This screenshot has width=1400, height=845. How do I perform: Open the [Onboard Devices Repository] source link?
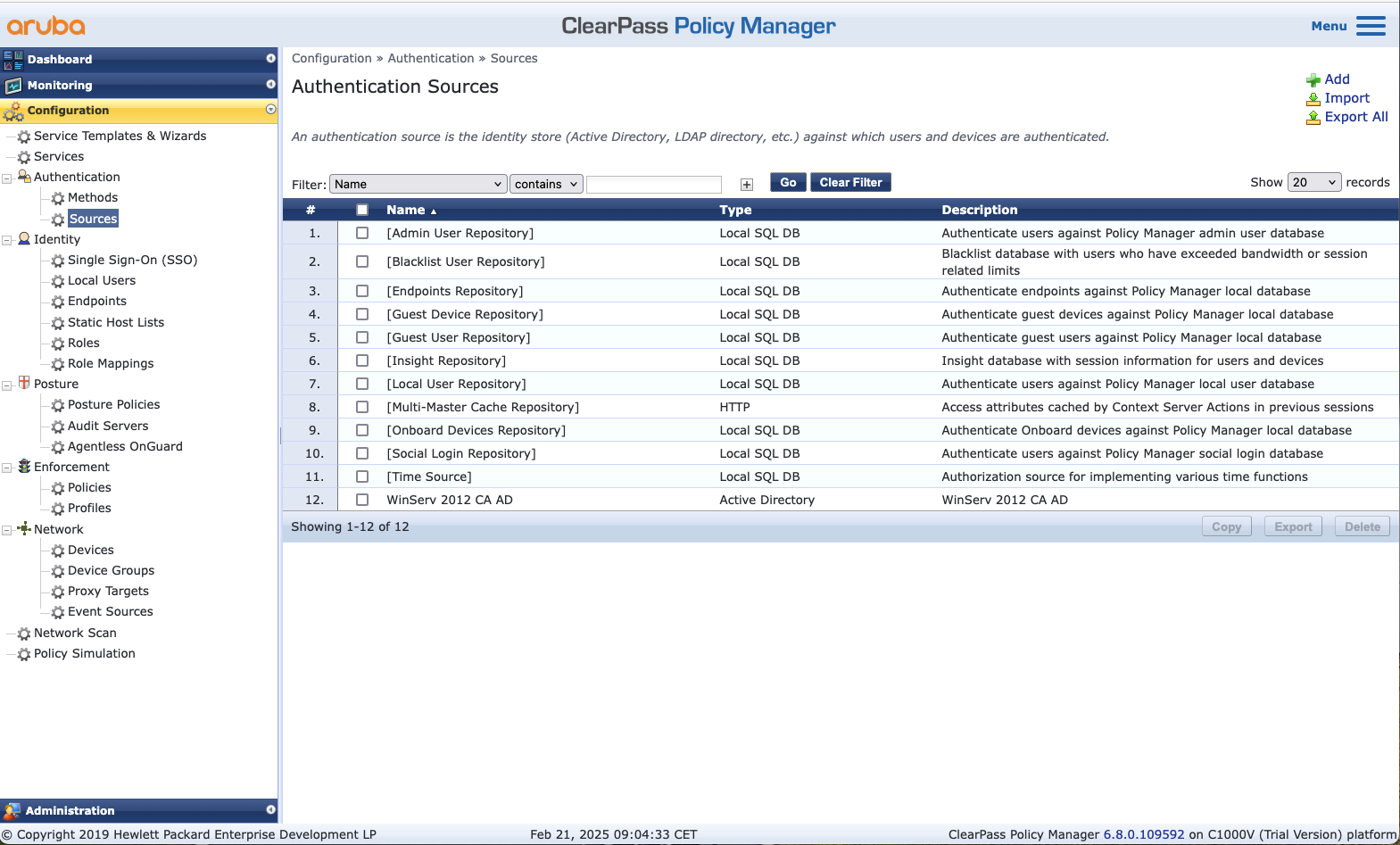pyautogui.click(x=476, y=430)
